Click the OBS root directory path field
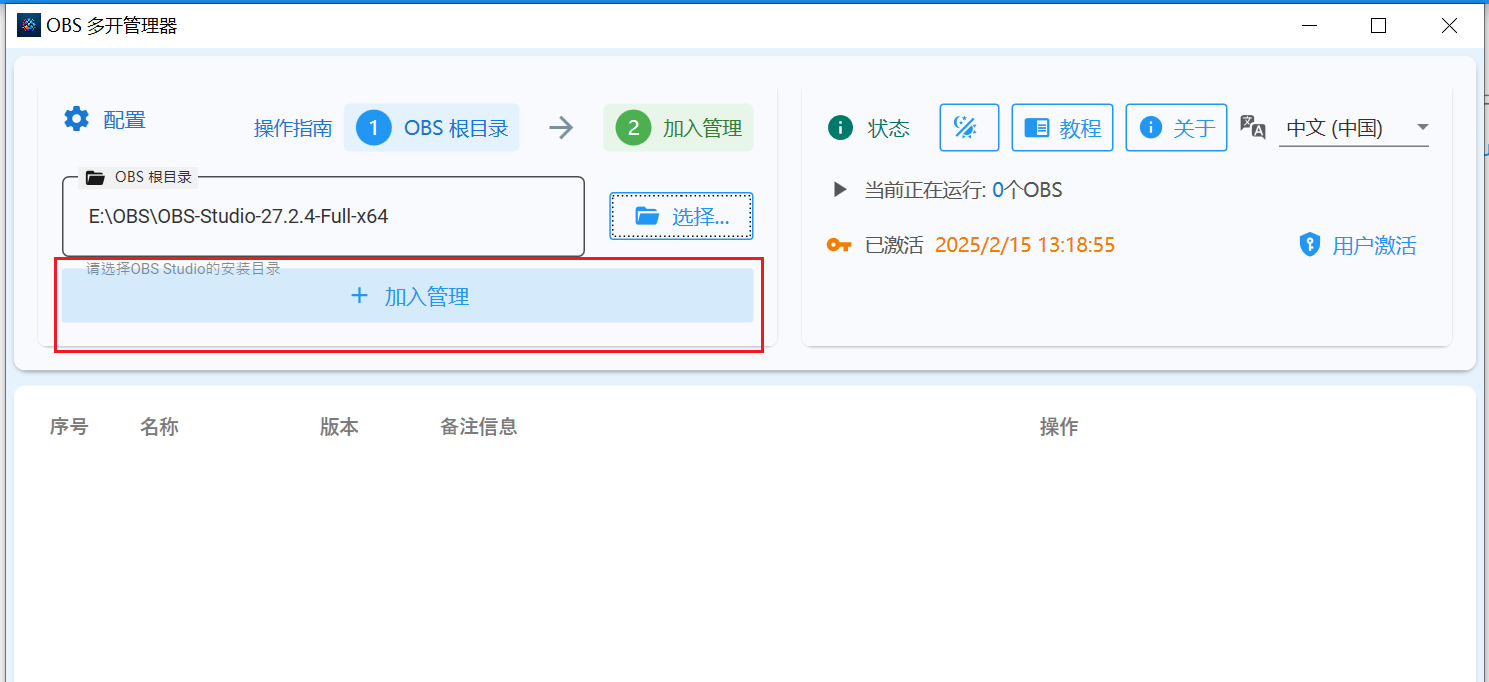 [x=323, y=216]
